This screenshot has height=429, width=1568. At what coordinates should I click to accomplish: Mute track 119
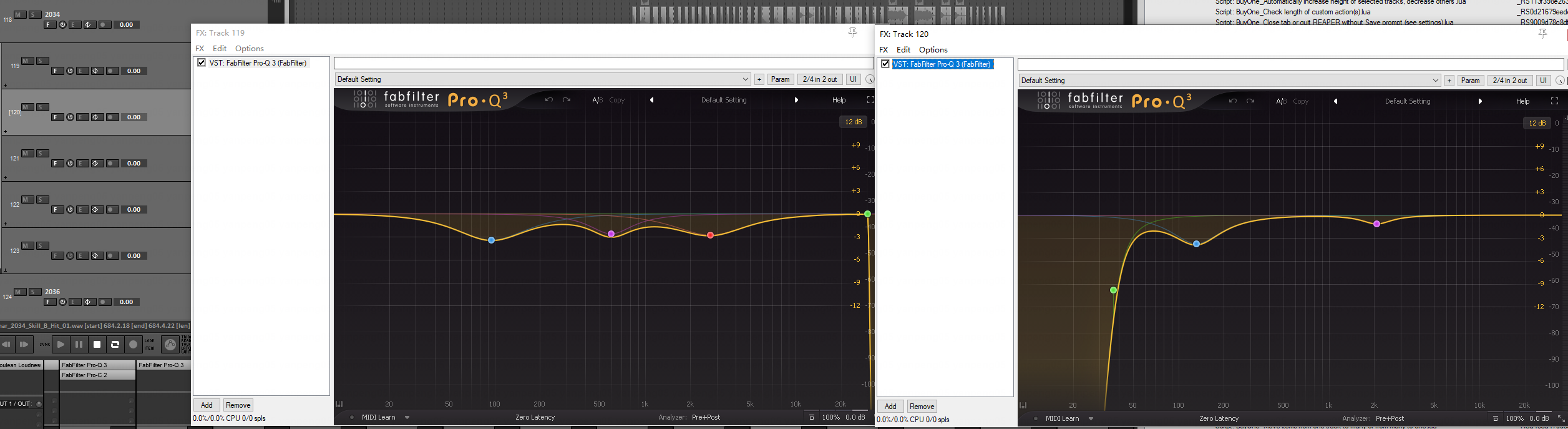tap(27, 61)
